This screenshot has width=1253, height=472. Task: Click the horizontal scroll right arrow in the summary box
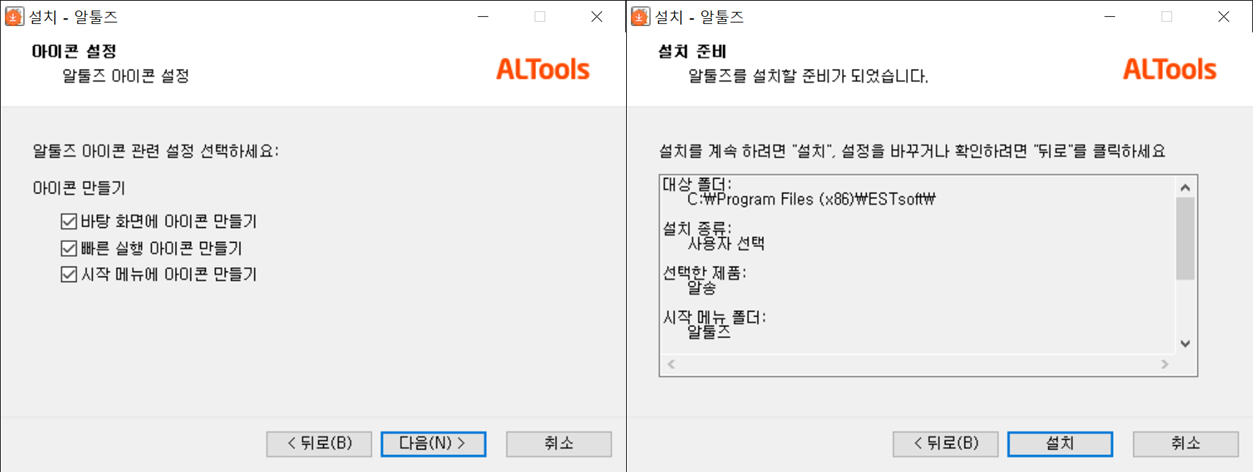(1167, 364)
